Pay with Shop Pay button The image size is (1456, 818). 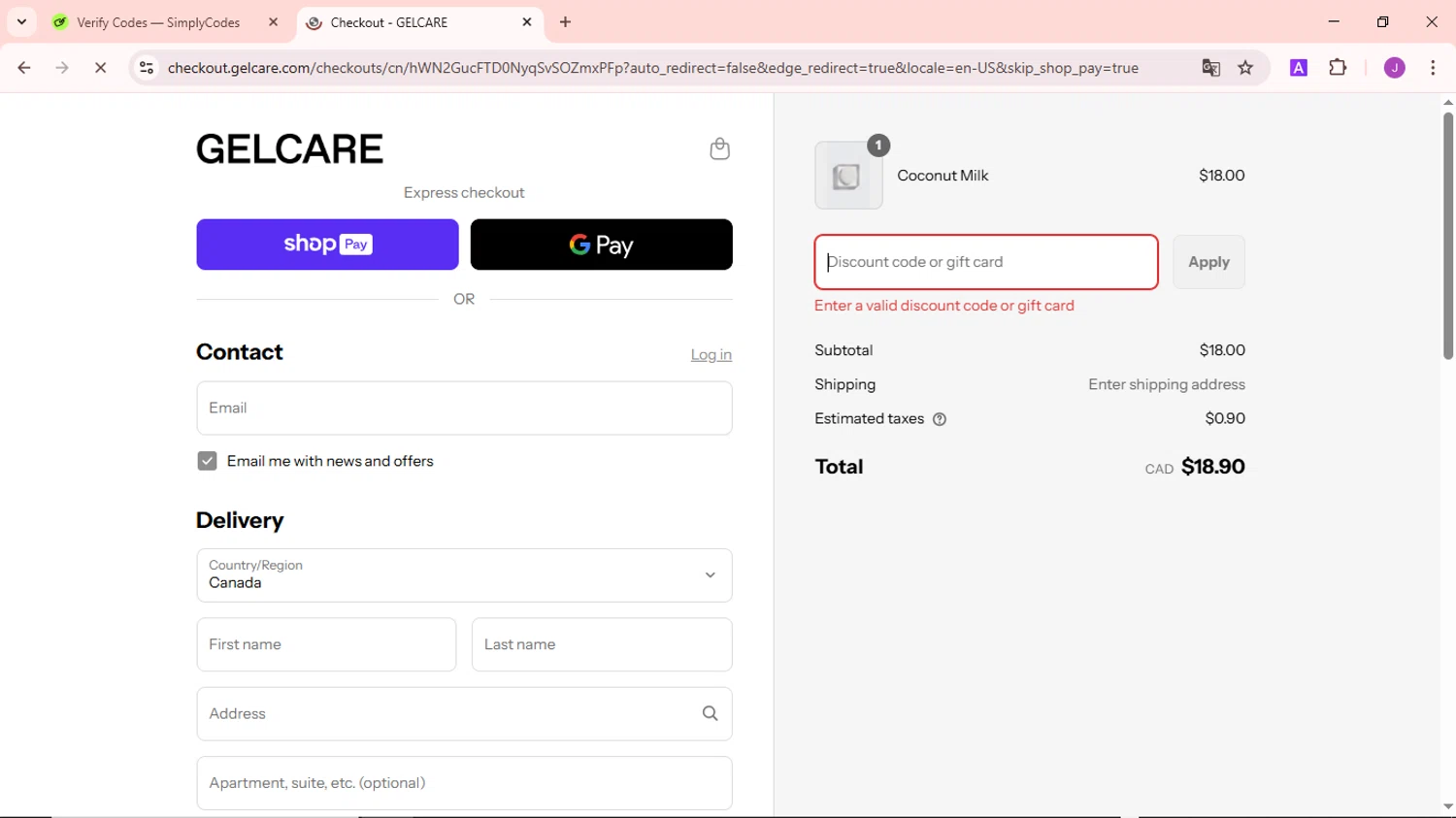coord(327,245)
